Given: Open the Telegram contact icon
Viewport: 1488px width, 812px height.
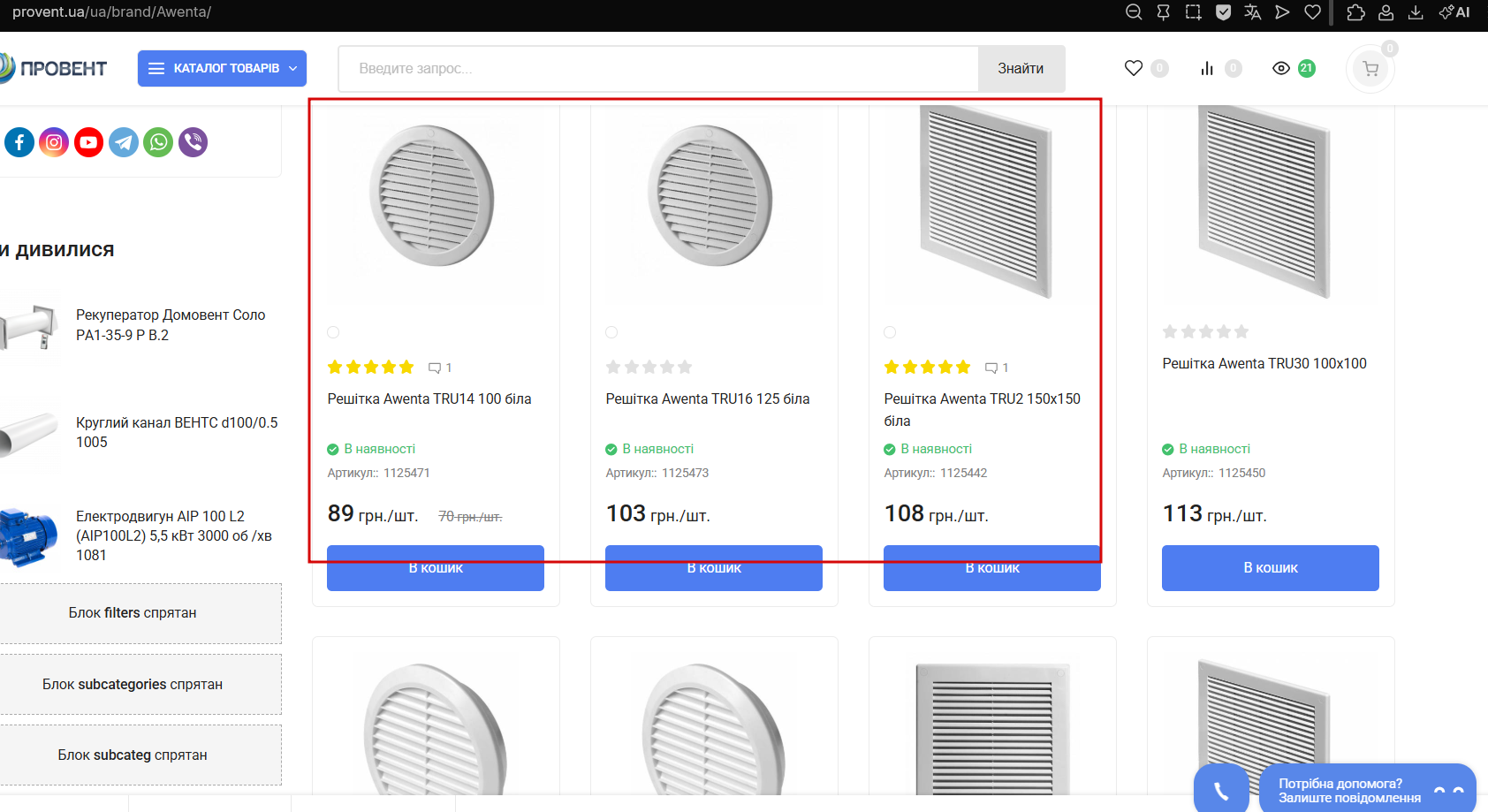Looking at the screenshot, I should [124, 142].
